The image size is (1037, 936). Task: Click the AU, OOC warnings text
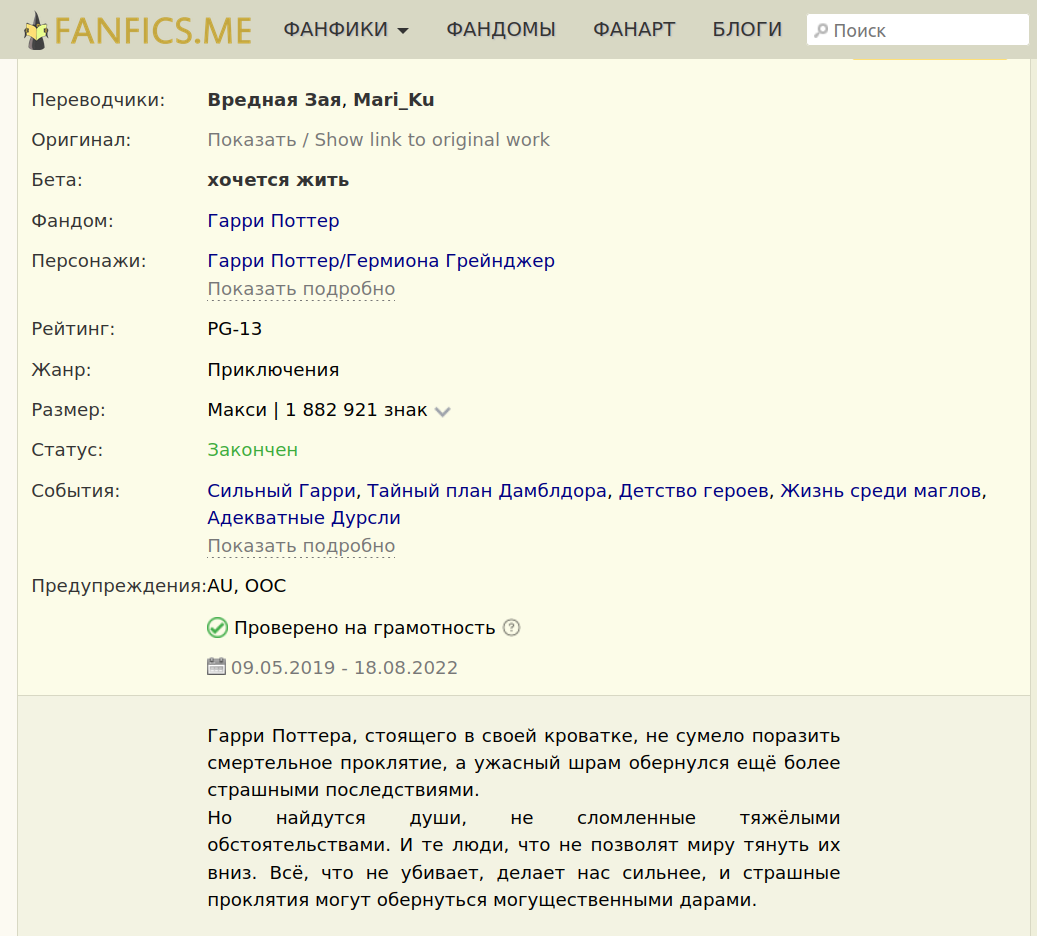pos(247,586)
